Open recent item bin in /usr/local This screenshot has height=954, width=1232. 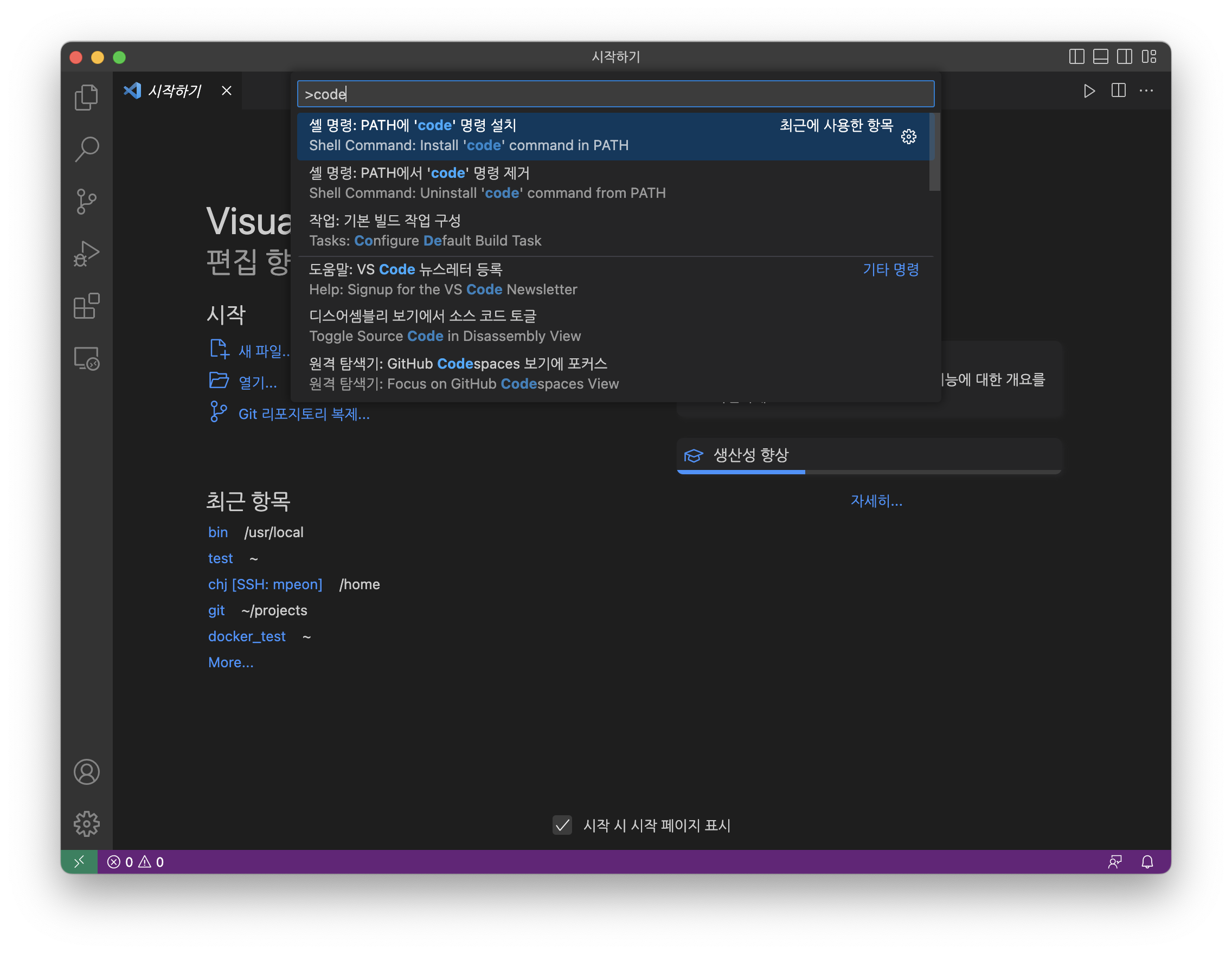218,532
